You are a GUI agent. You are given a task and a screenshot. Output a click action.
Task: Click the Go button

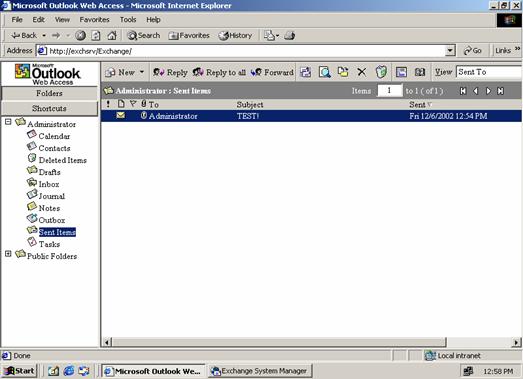tap(473, 51)
